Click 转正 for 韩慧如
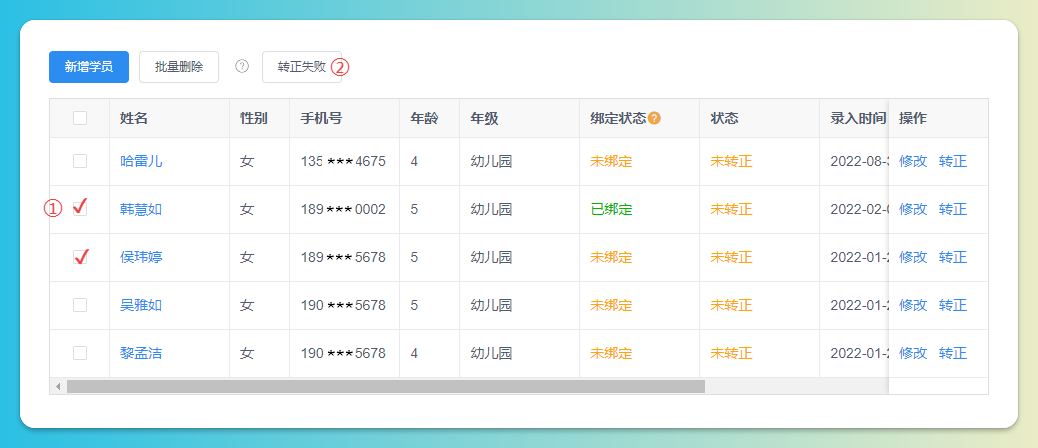 point(953,209)
